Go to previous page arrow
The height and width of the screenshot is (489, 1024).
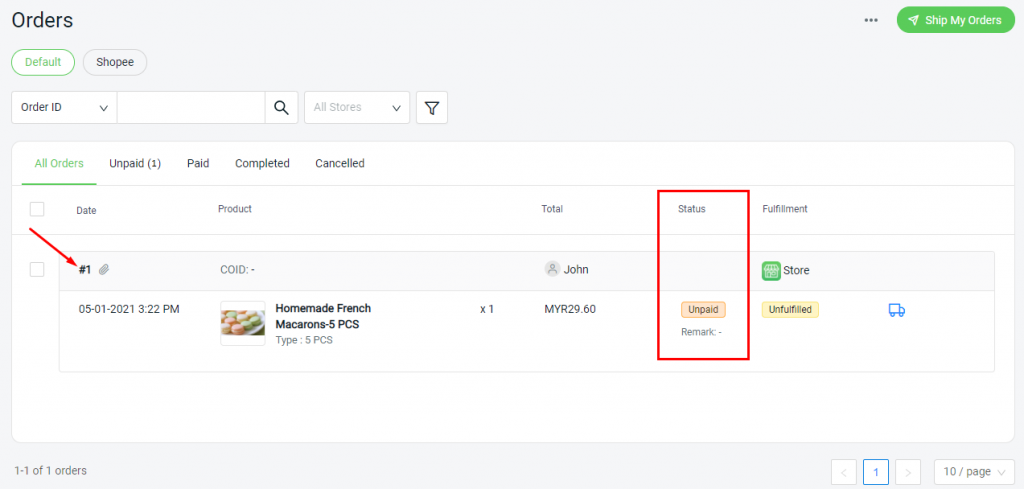pyautogui.click(x=844, y=471)
